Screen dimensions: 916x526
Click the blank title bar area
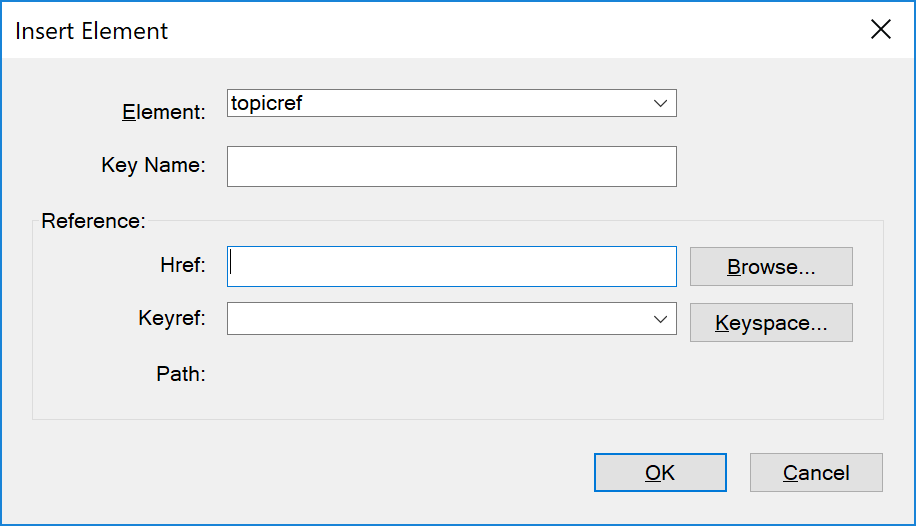point(500,30)
